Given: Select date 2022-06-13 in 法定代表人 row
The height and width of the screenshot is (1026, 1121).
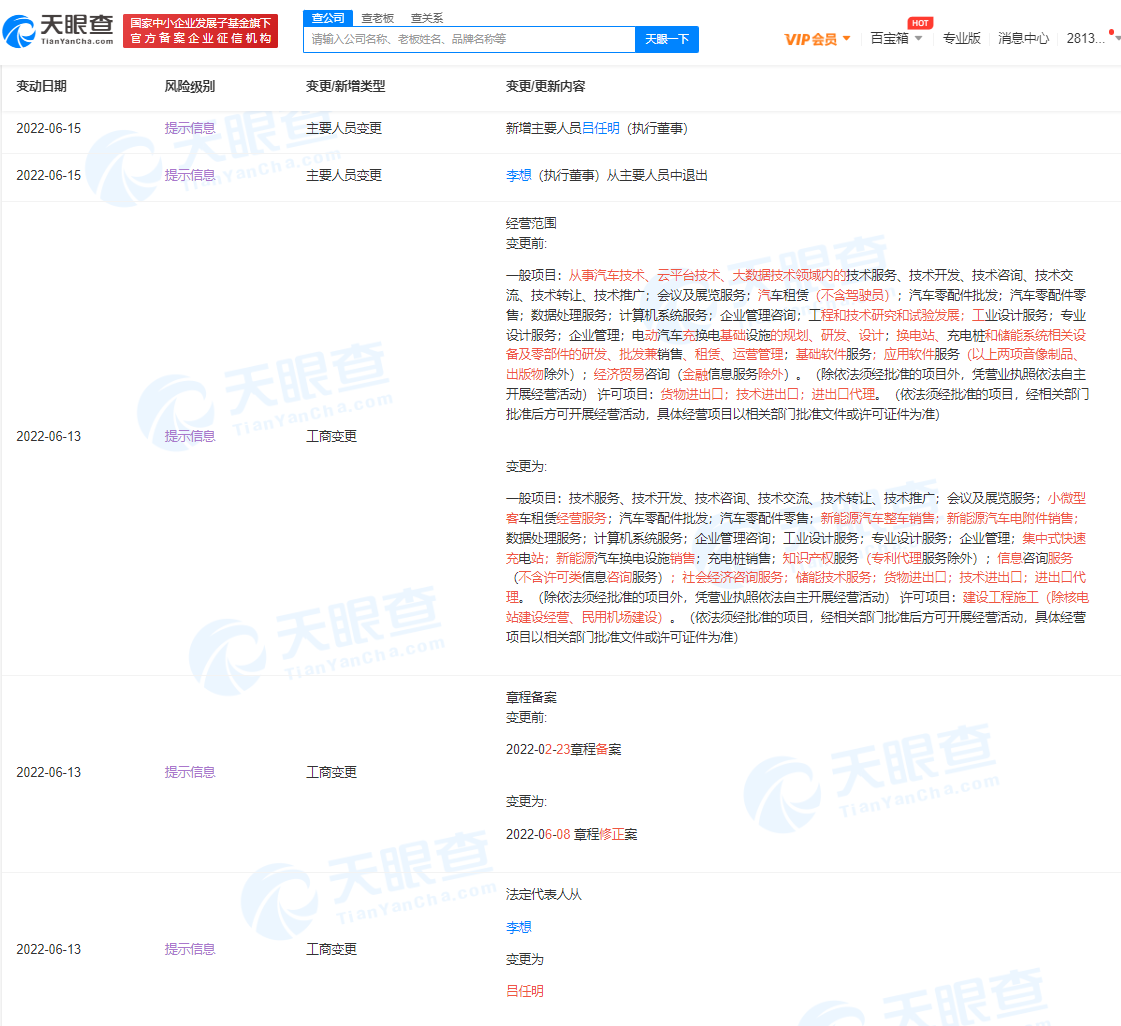Looking at the screenshot, I should point(49,949).
